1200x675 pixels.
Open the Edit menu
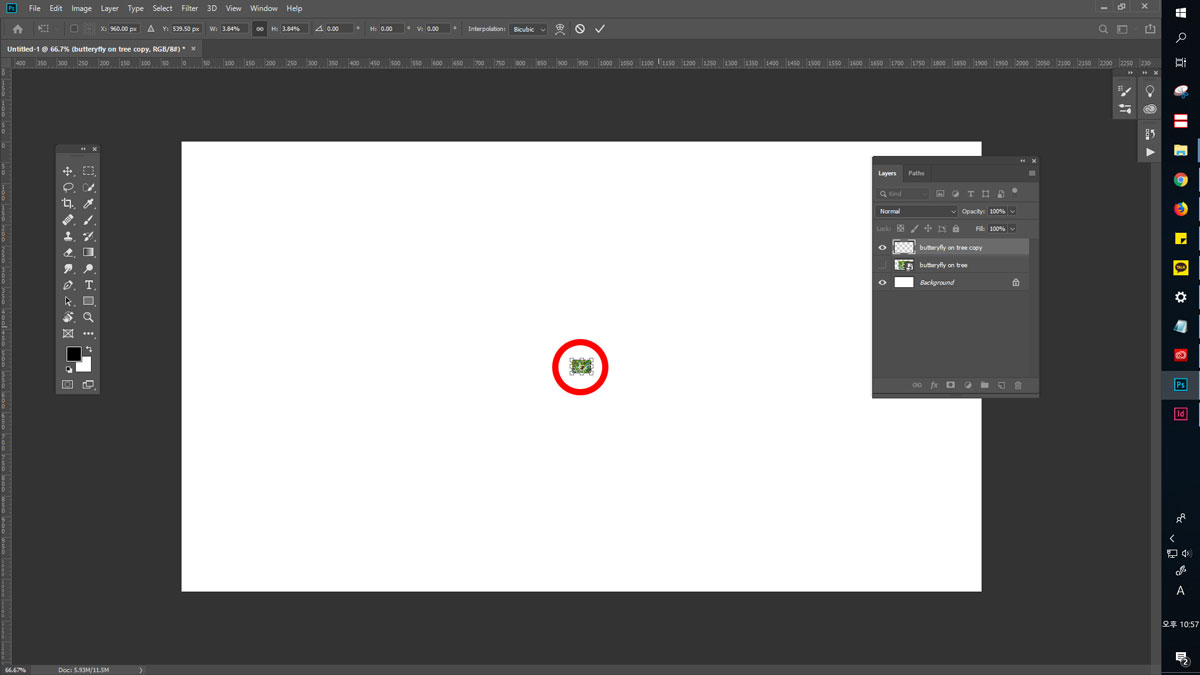click(56, 8)
